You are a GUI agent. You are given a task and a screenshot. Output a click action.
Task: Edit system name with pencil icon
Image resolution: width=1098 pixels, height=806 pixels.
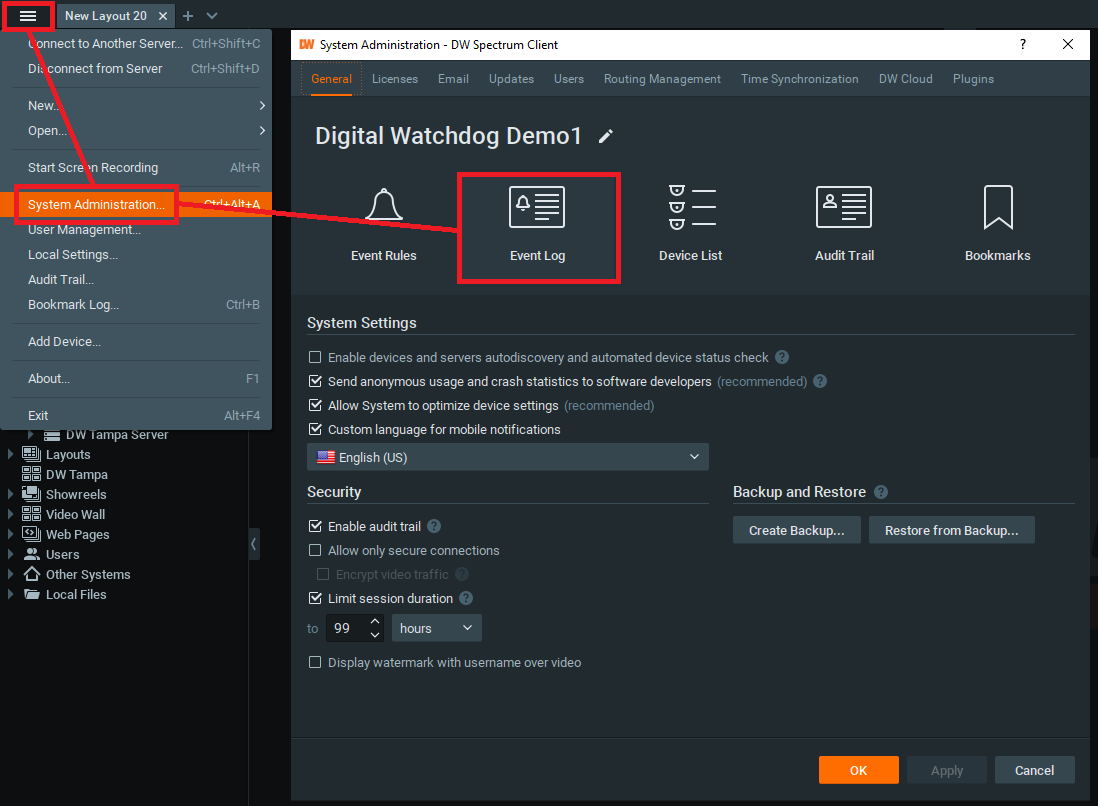pyautogui.click(x=606, y=137)
